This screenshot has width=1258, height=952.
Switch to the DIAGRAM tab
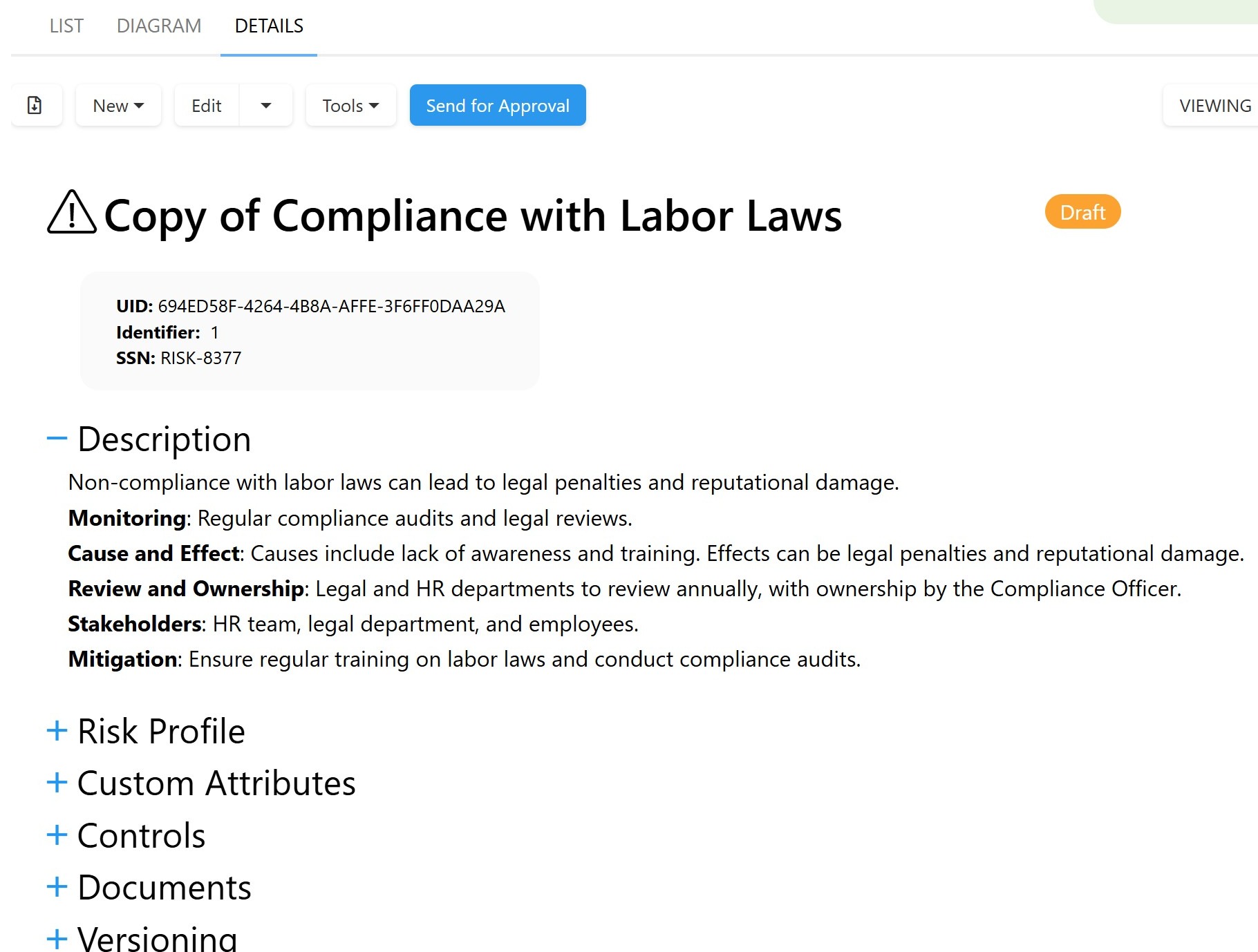pyautogui.click(x=159, y=26)
